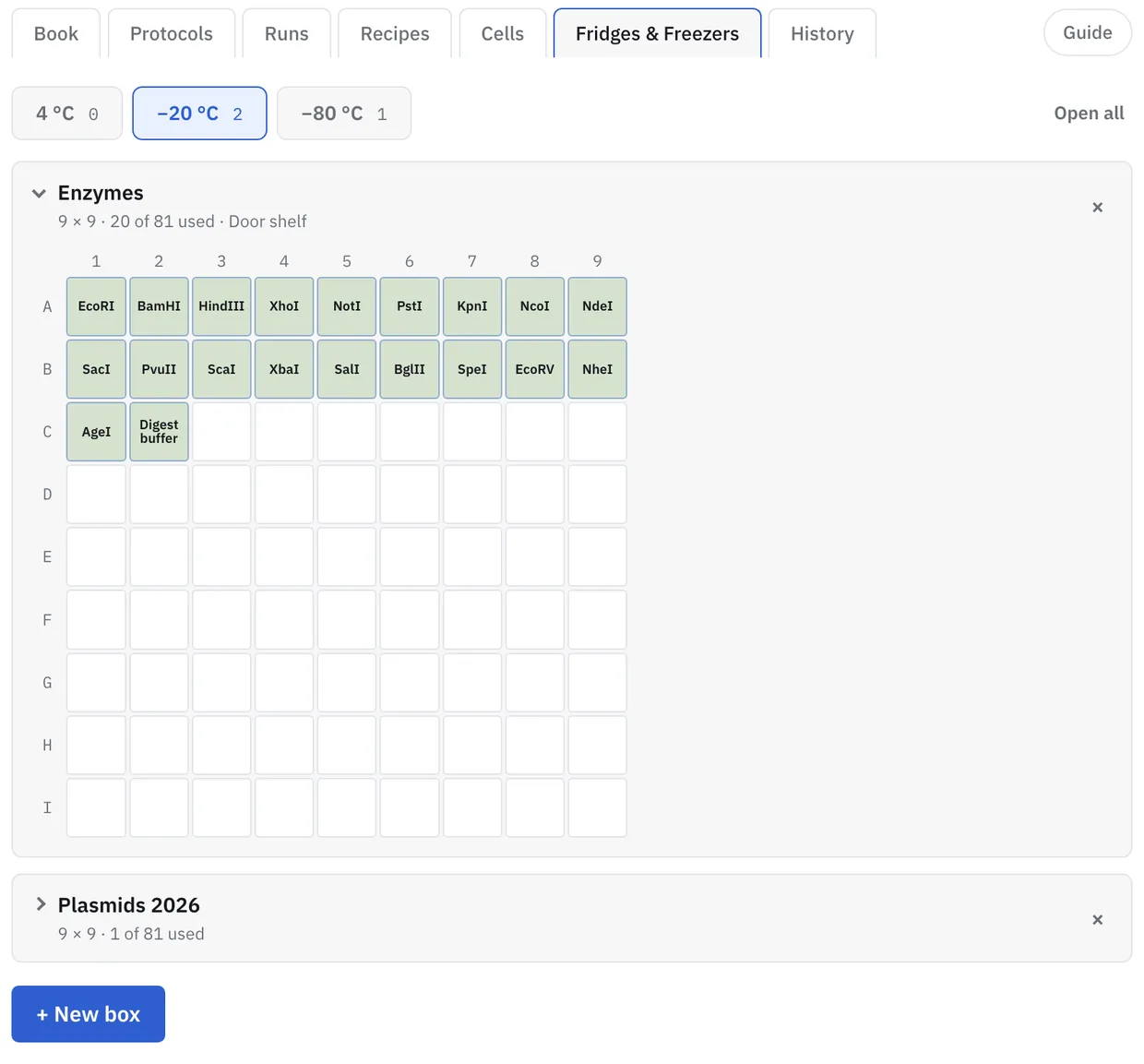Open the Protocols tab
This screenshot has height=1064, width=1144.
tap(172, 33)
